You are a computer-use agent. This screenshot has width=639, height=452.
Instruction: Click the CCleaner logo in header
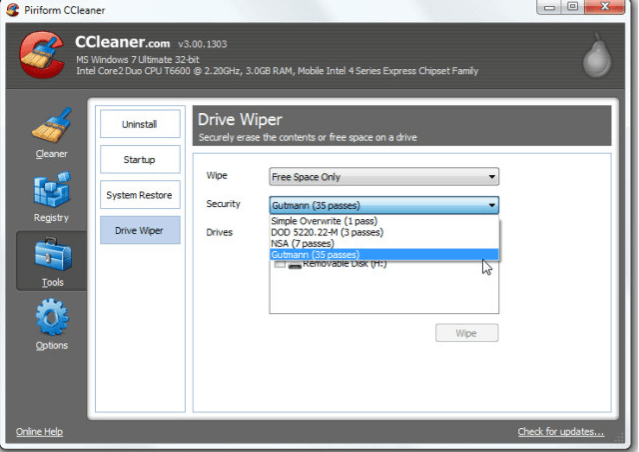pyautogui.click(x=42, y=55)
